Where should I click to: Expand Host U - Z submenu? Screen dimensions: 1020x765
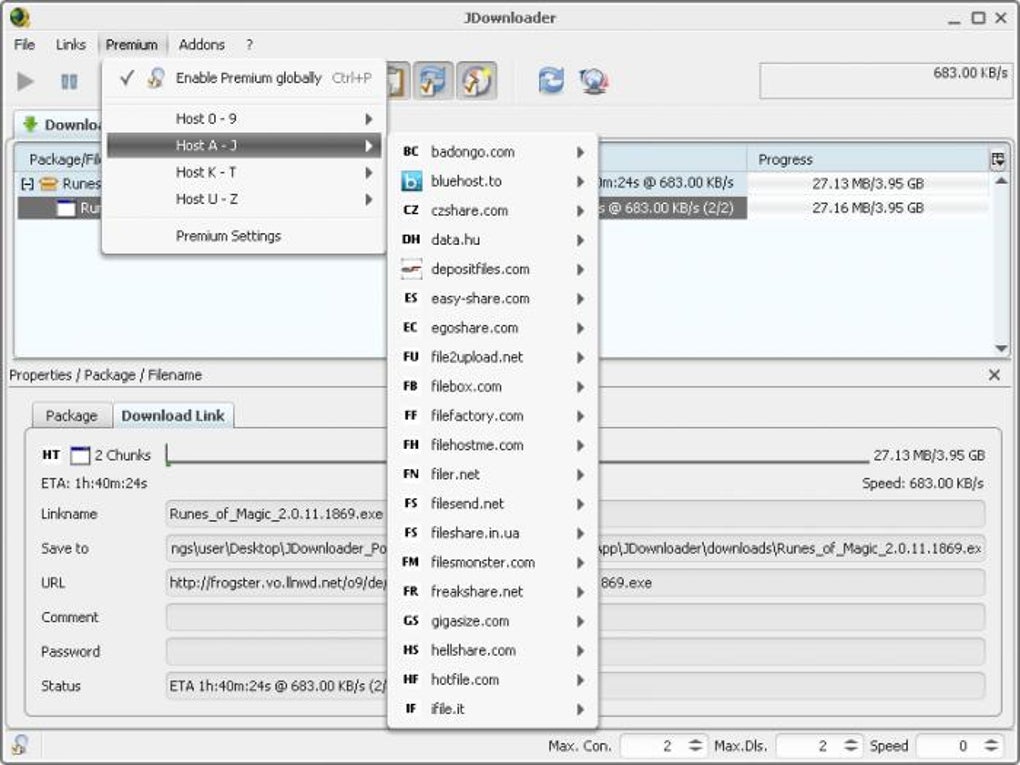tap(243, 199)
